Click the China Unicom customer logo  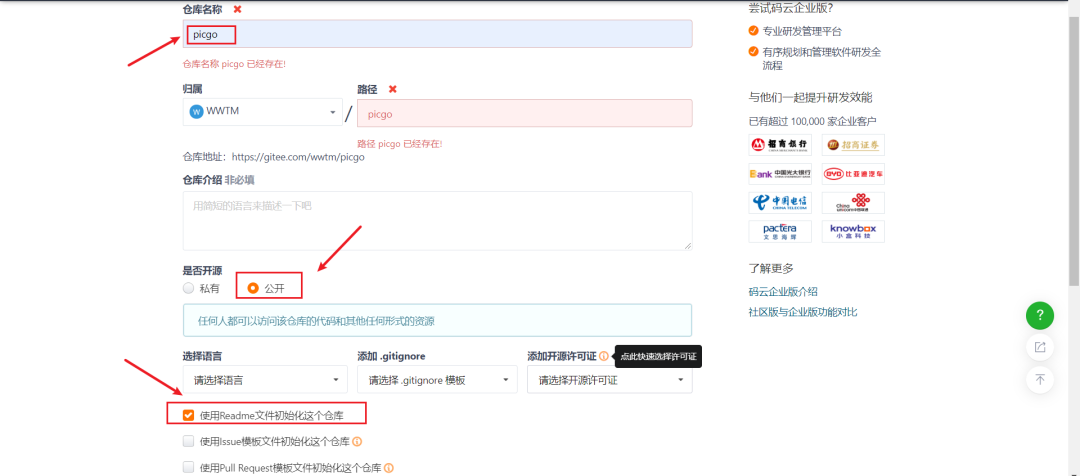[853, 203]
